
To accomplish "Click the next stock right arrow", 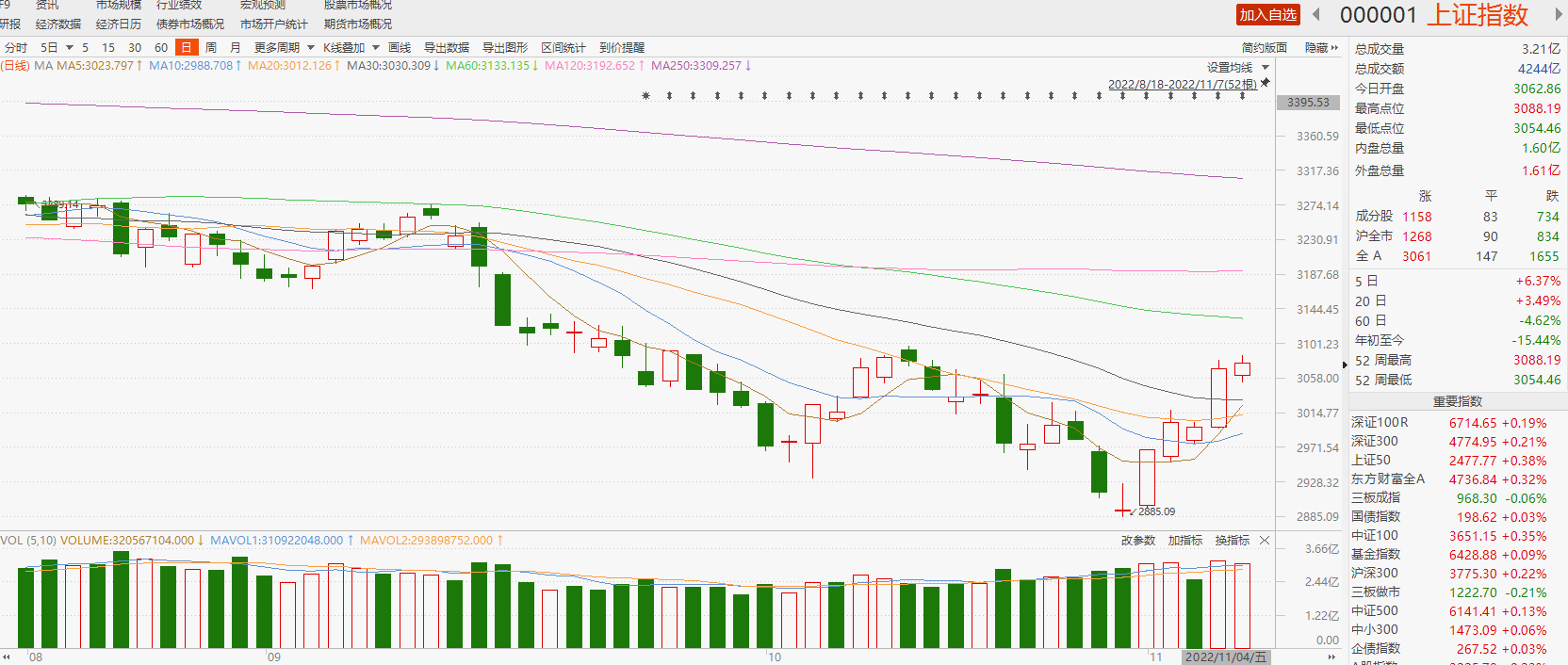I will coord(1559,15).
